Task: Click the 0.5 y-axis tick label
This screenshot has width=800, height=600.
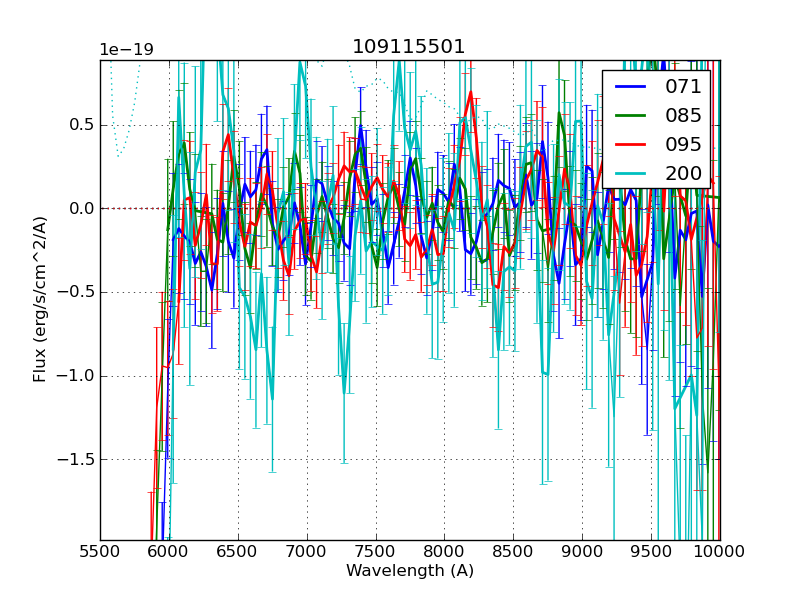Action: pos(81,125)
